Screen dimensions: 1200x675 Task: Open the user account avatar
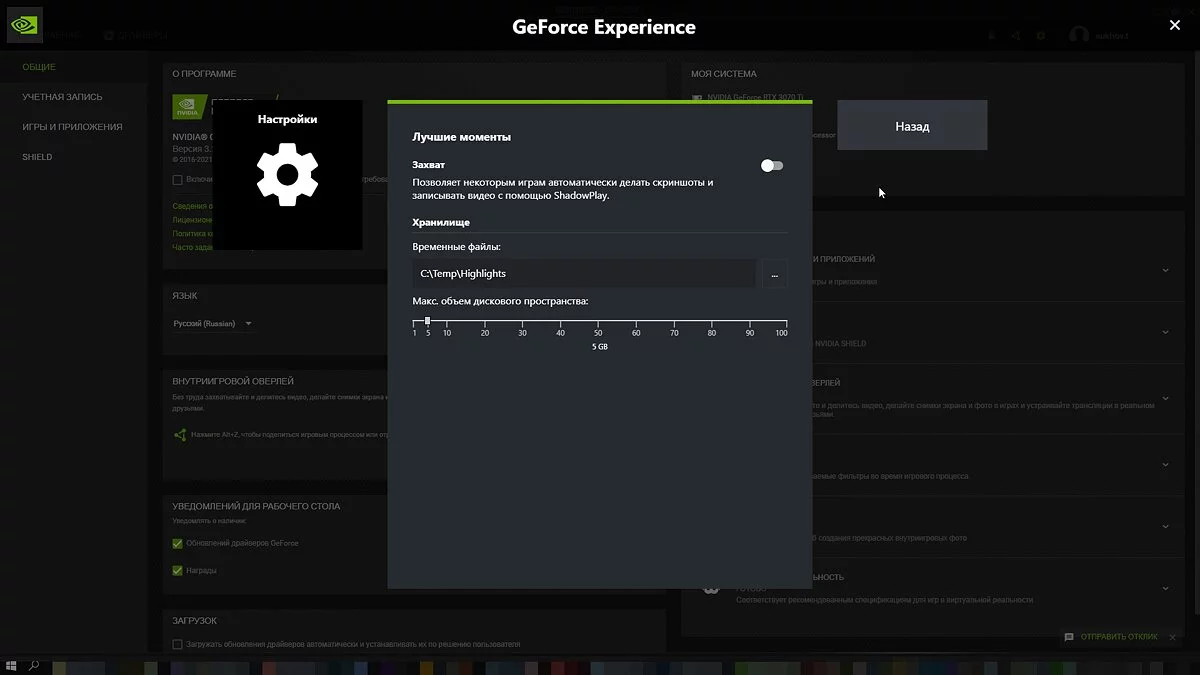click(1079, 36)
